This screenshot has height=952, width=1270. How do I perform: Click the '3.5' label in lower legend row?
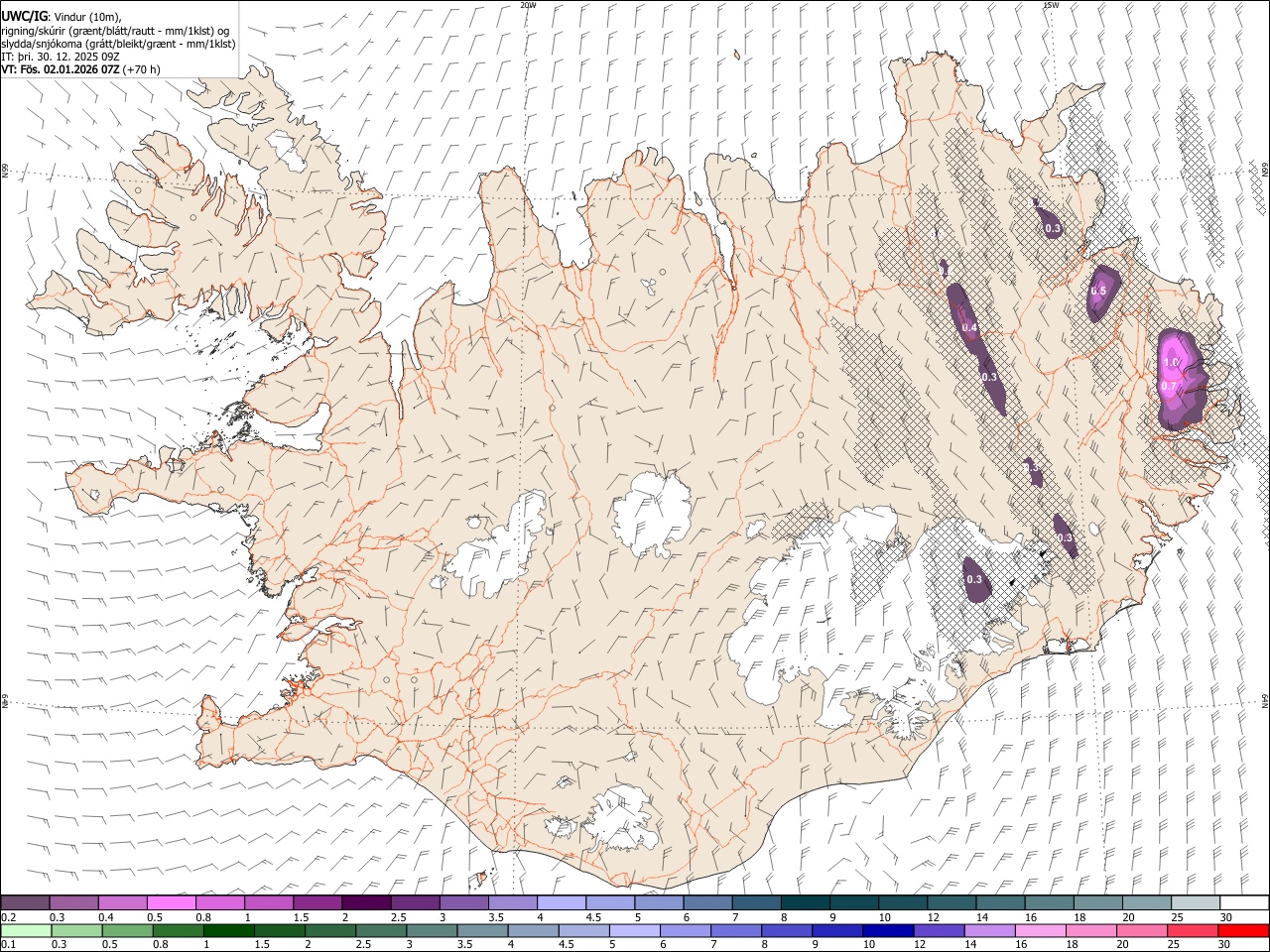pyautogui.click(x=463, y=944)
